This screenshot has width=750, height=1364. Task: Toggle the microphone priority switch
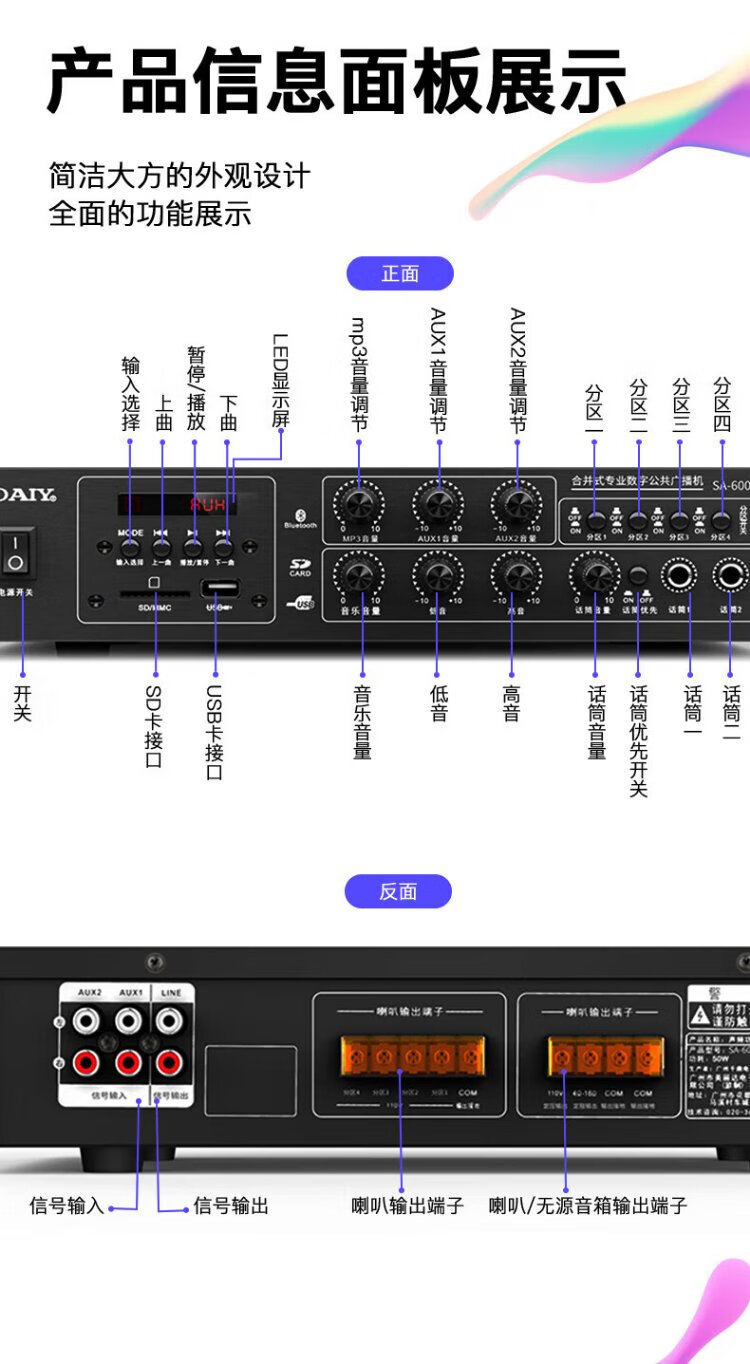638,576
